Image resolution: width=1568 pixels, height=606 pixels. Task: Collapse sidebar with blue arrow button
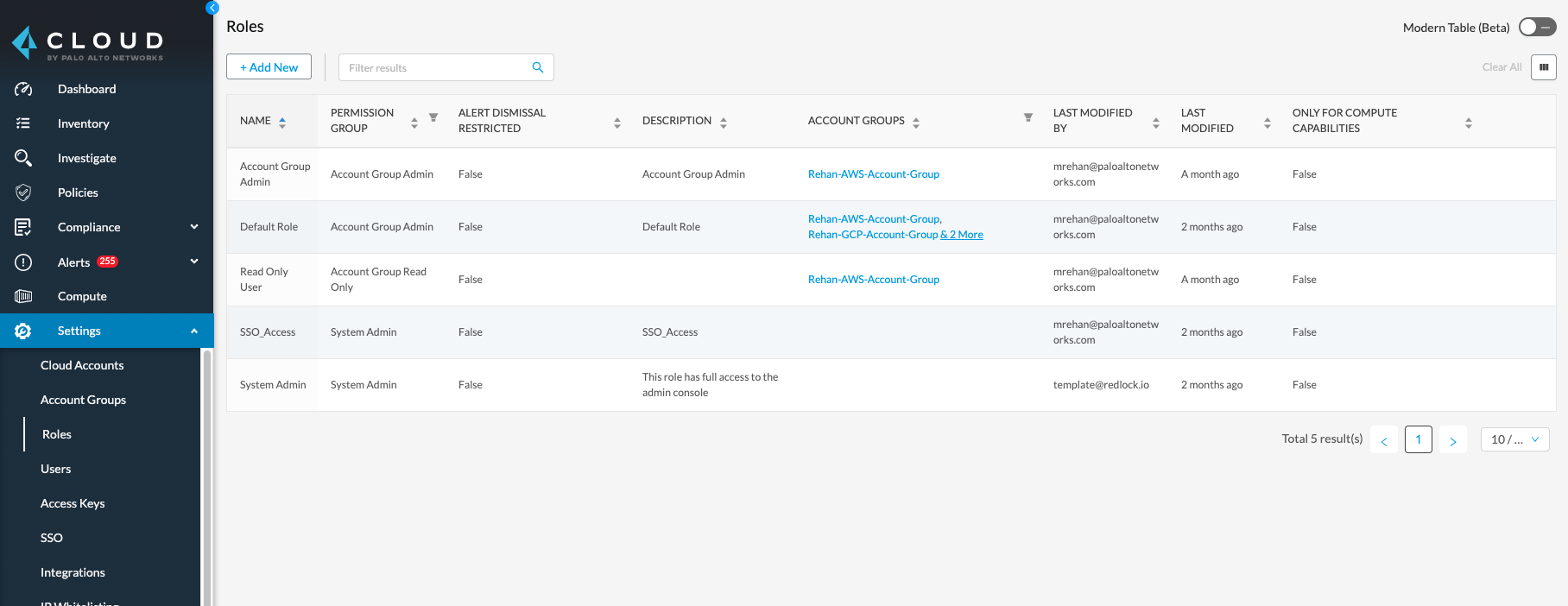point(212,8)
